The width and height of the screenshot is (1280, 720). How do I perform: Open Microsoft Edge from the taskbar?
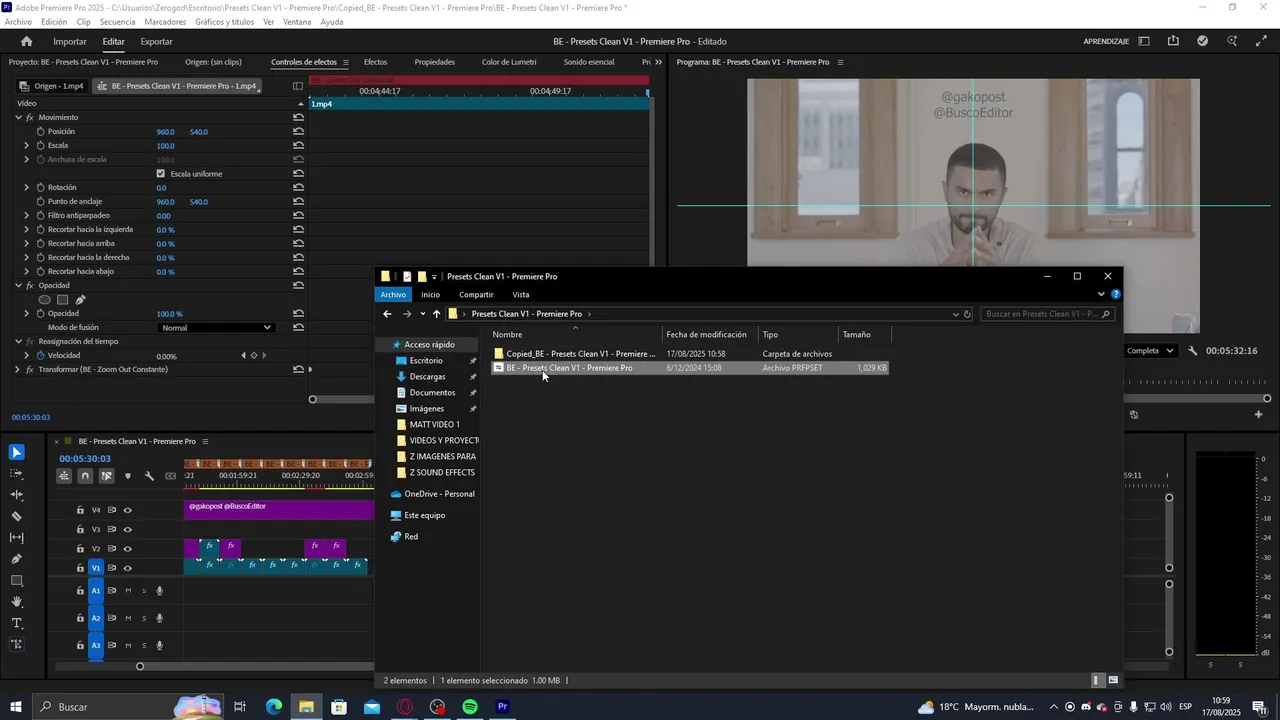[273, 707]
